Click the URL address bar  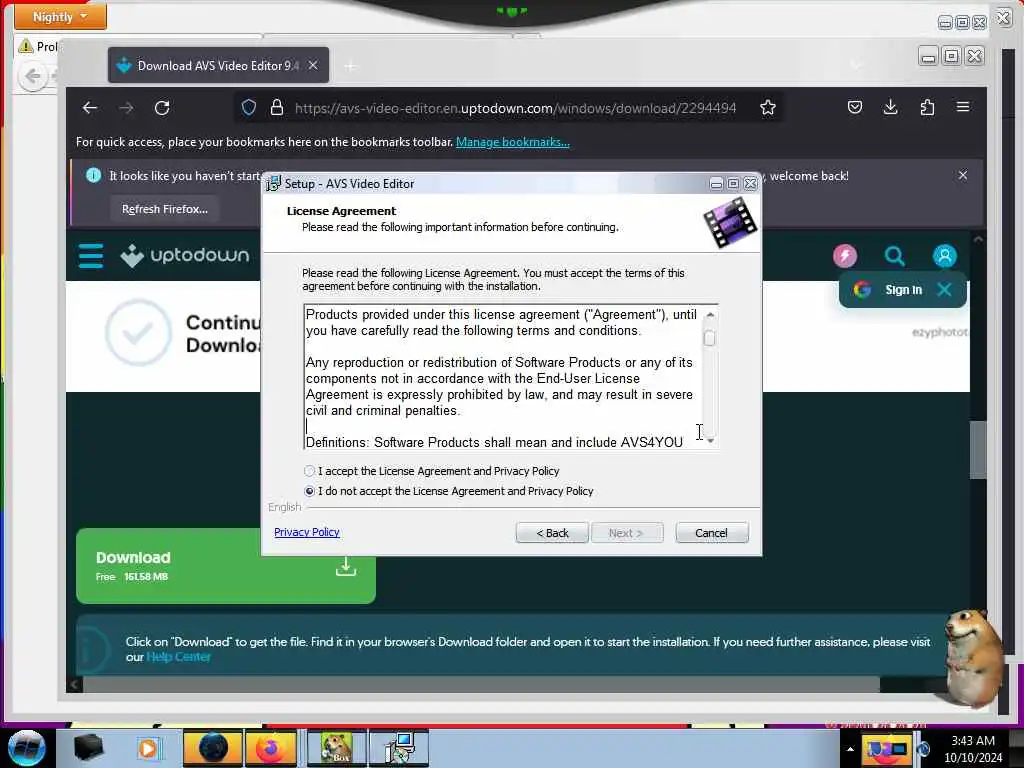point(516,108)
